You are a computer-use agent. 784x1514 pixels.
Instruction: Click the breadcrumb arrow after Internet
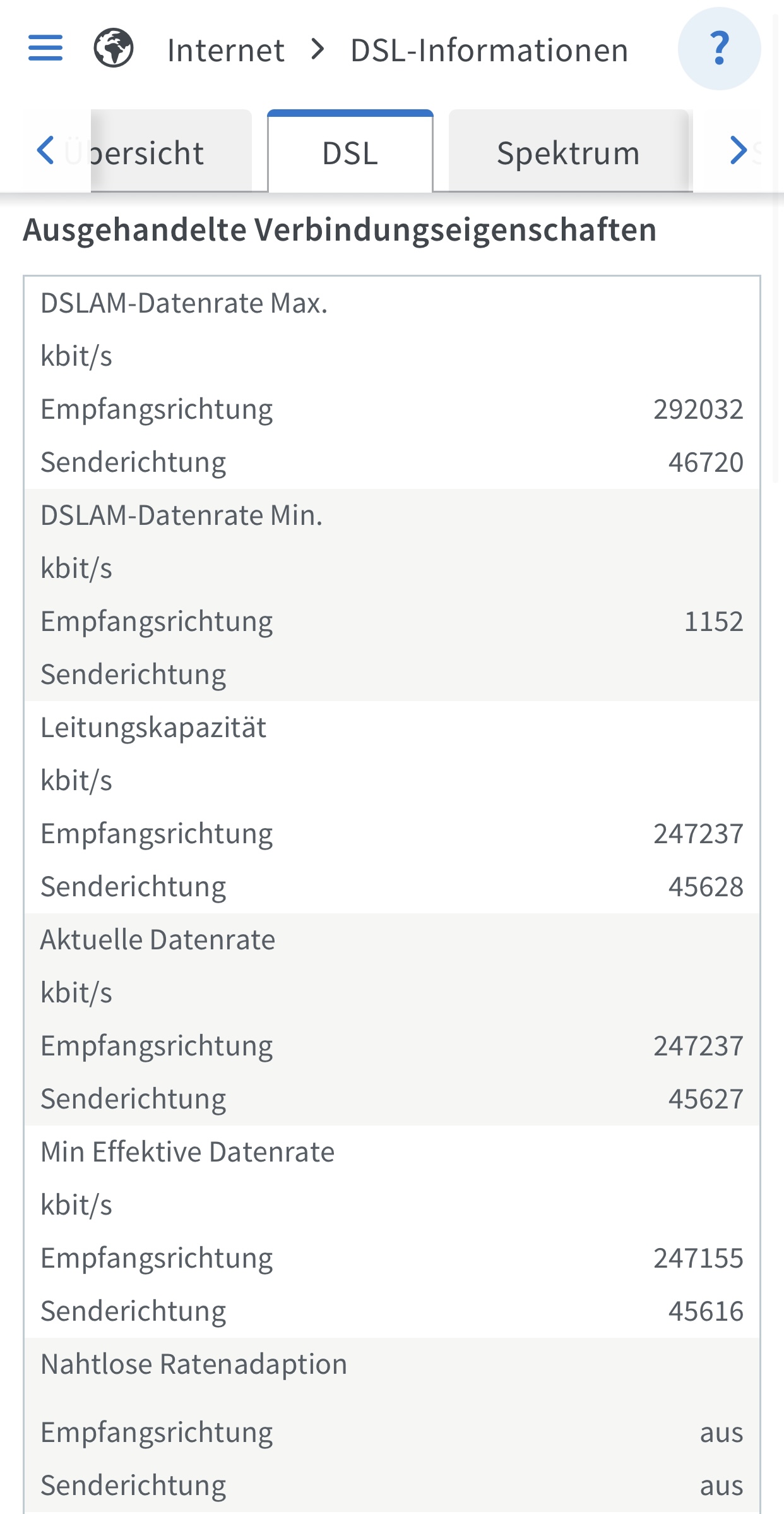tap(318, 49)
